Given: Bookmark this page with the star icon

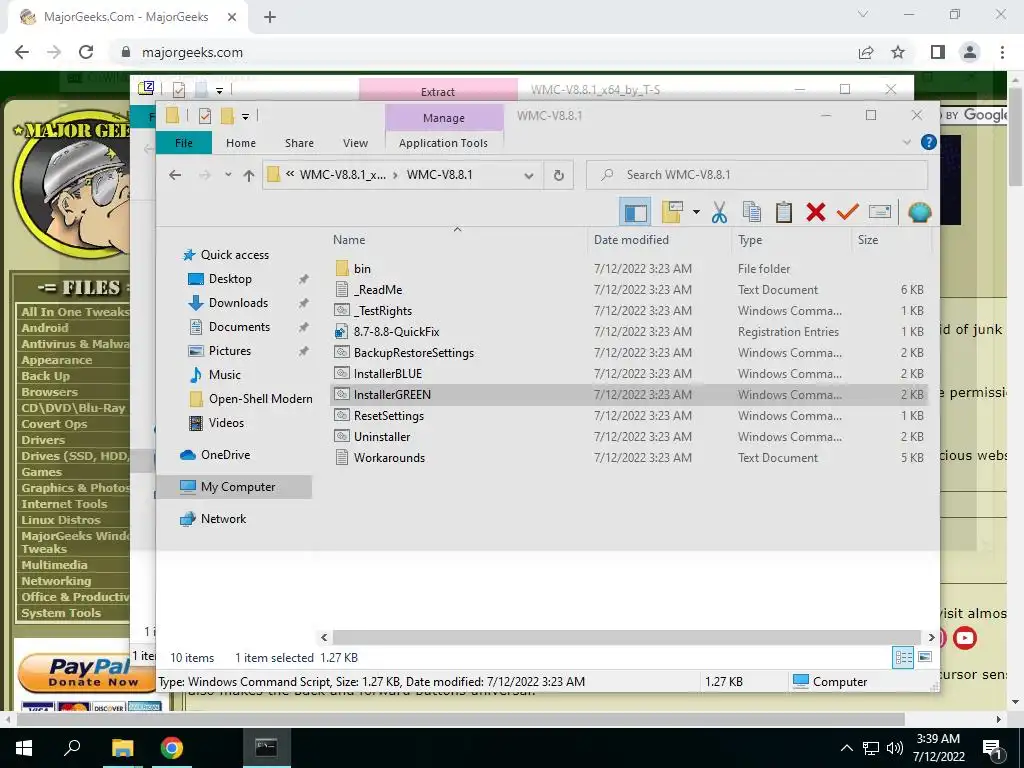Looking at the screenshot, I should click(898, 52).
